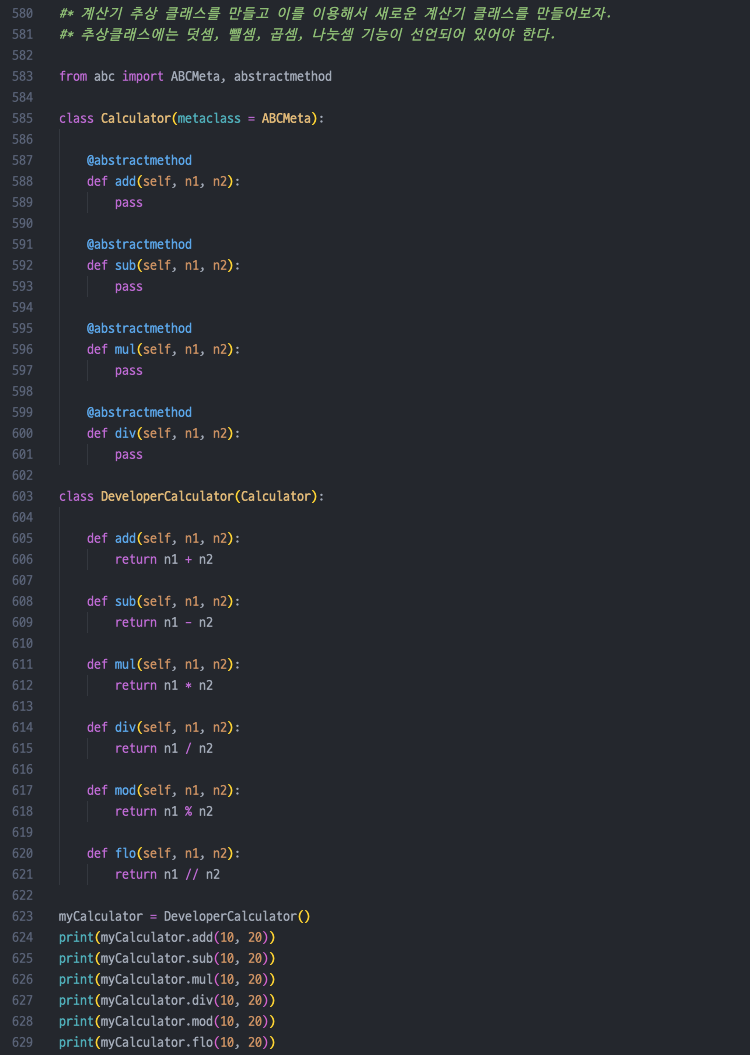Viewport: 750px width, 1055px height.
Task: Click line number 585 in the gutter
Action: tap(22, 118)
